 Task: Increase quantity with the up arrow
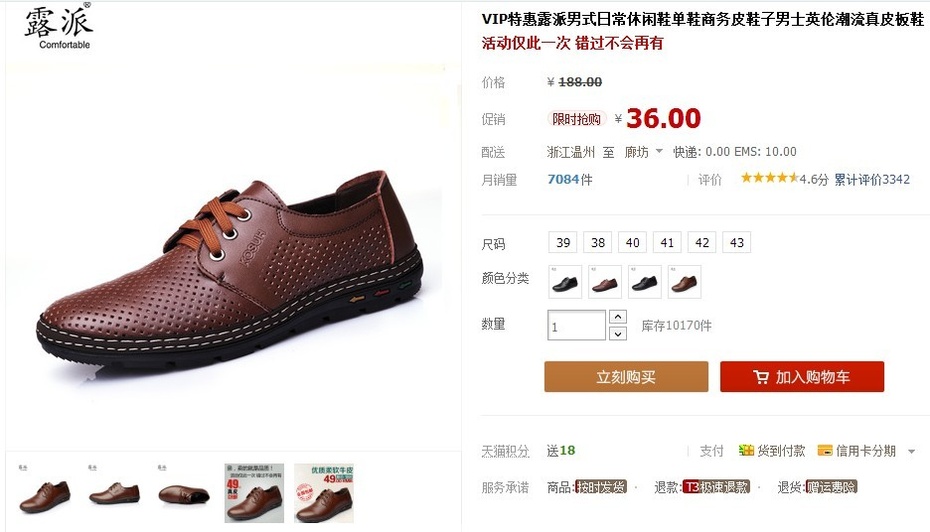617,317
